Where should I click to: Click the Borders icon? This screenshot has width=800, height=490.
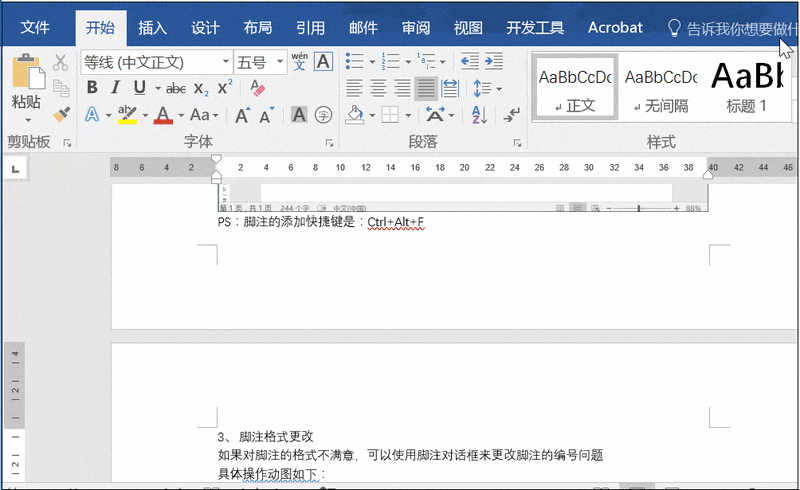[390, 115]
